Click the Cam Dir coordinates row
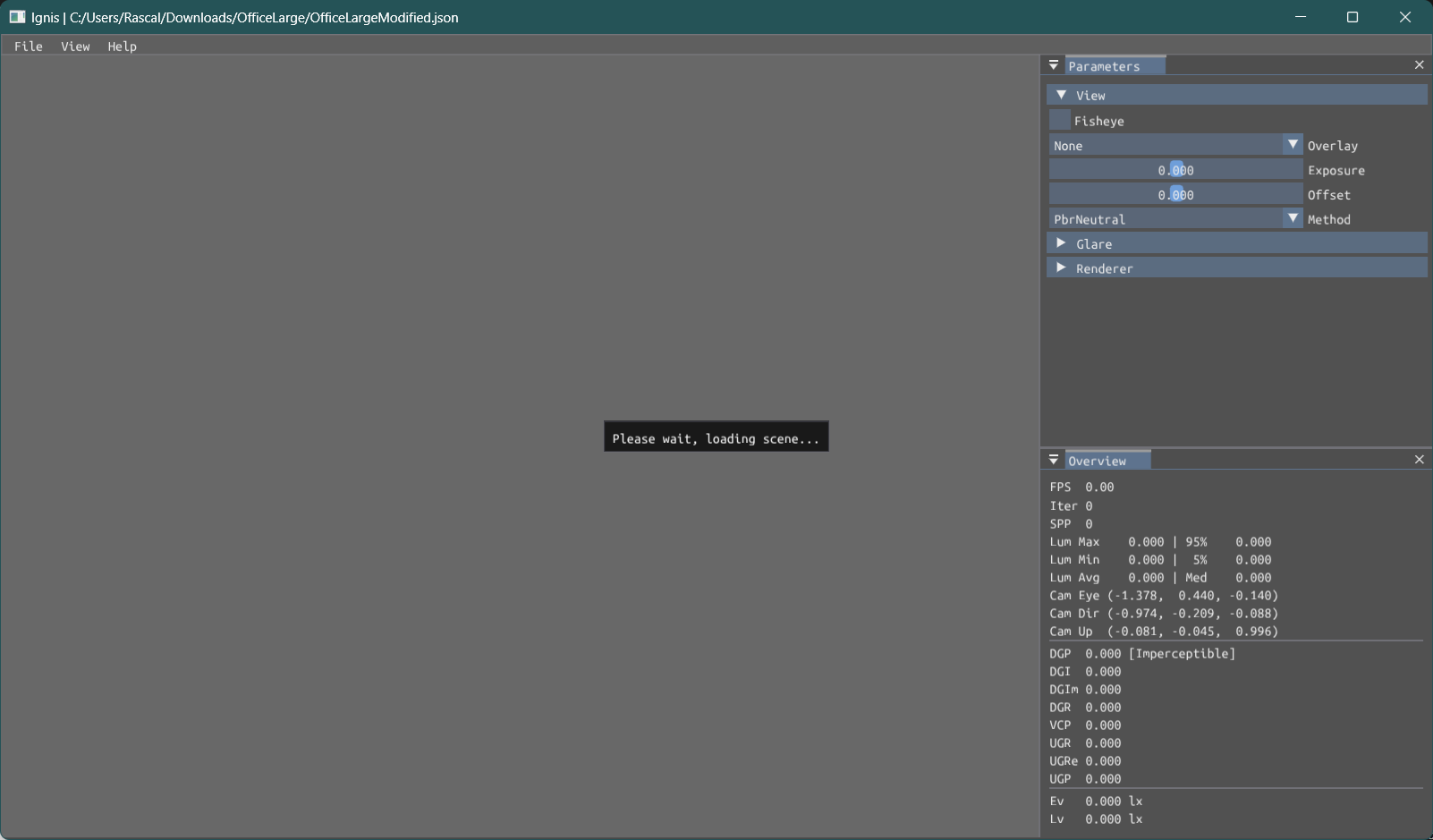The height and width of the screenshot is (840, 1433). [x=1164, y=614]
